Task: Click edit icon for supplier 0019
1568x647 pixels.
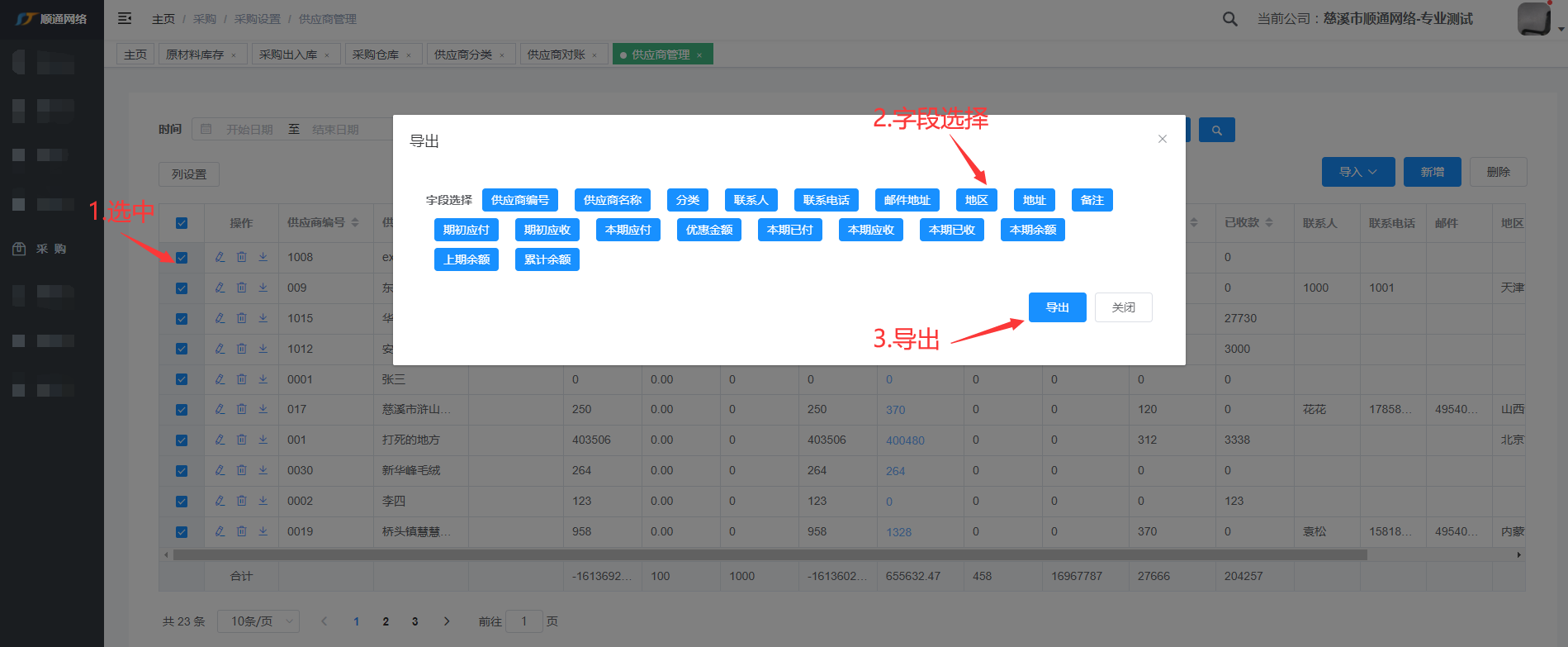Action: (x=220, y=531)
